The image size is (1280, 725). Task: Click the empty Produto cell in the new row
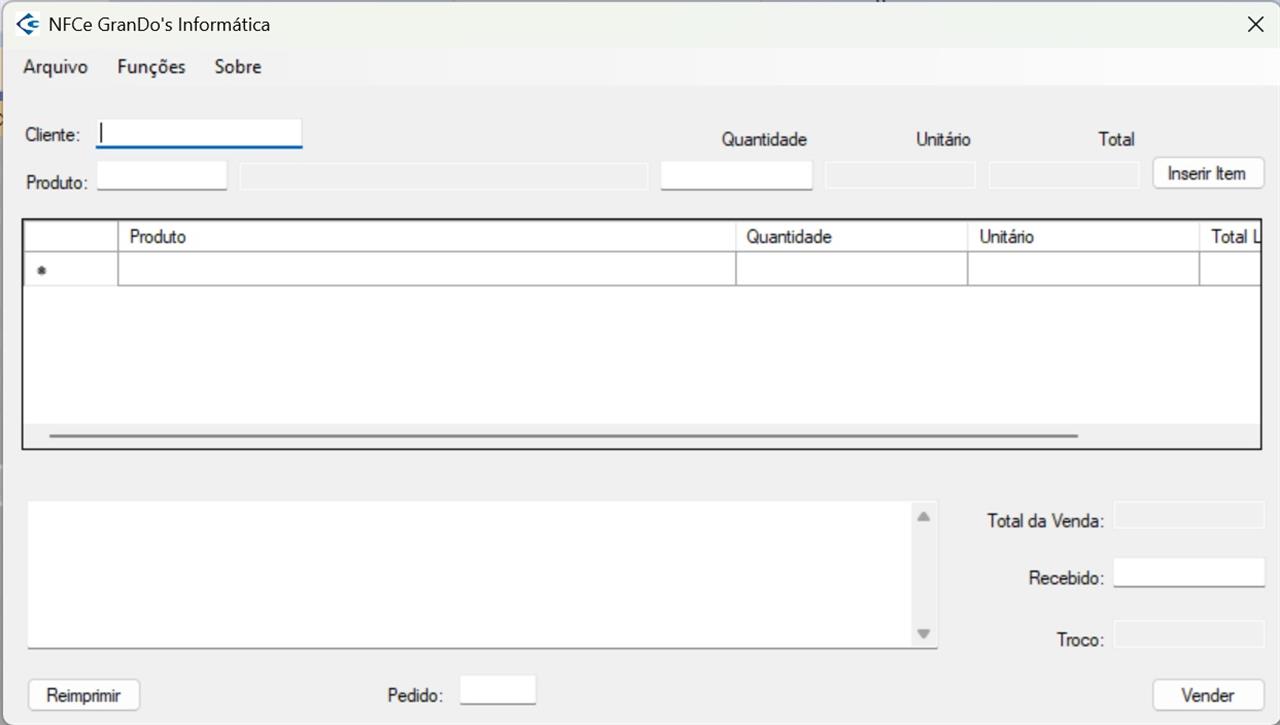coord(426,270)
